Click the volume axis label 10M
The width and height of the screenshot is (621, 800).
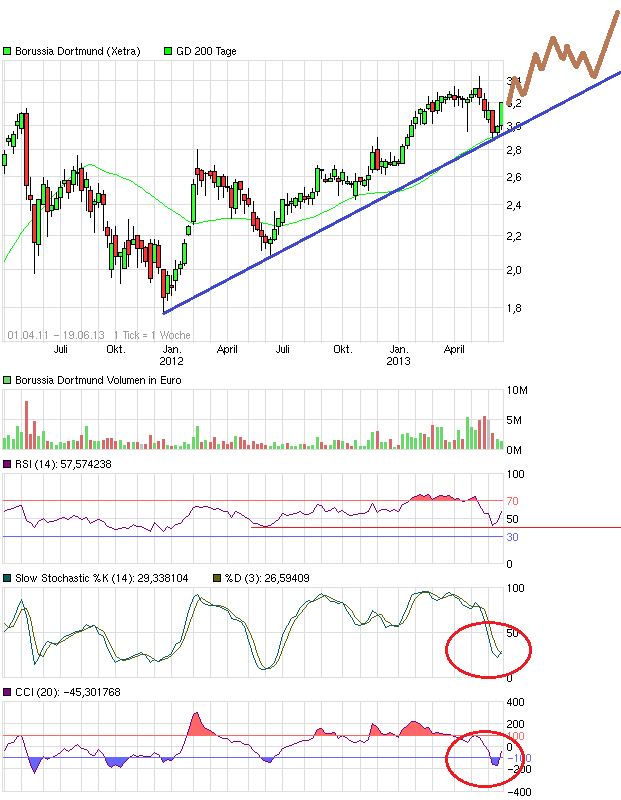pyautogui.click(x=517, y=390)
